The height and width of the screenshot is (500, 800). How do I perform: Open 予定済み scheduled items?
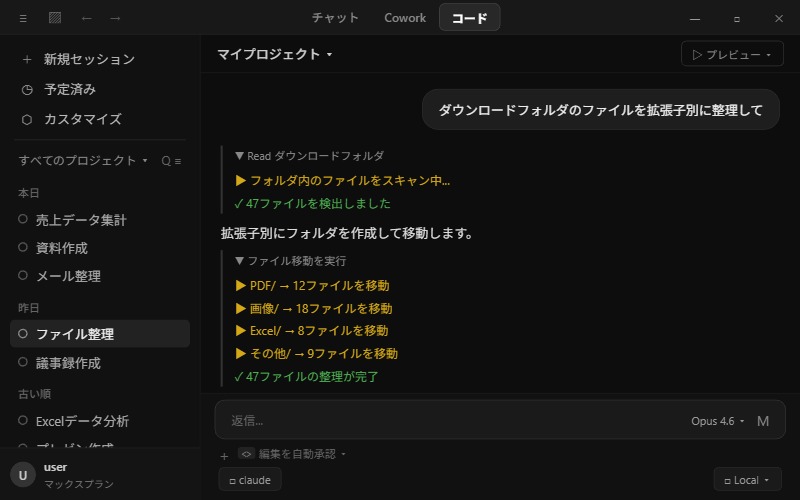point(70,89)
